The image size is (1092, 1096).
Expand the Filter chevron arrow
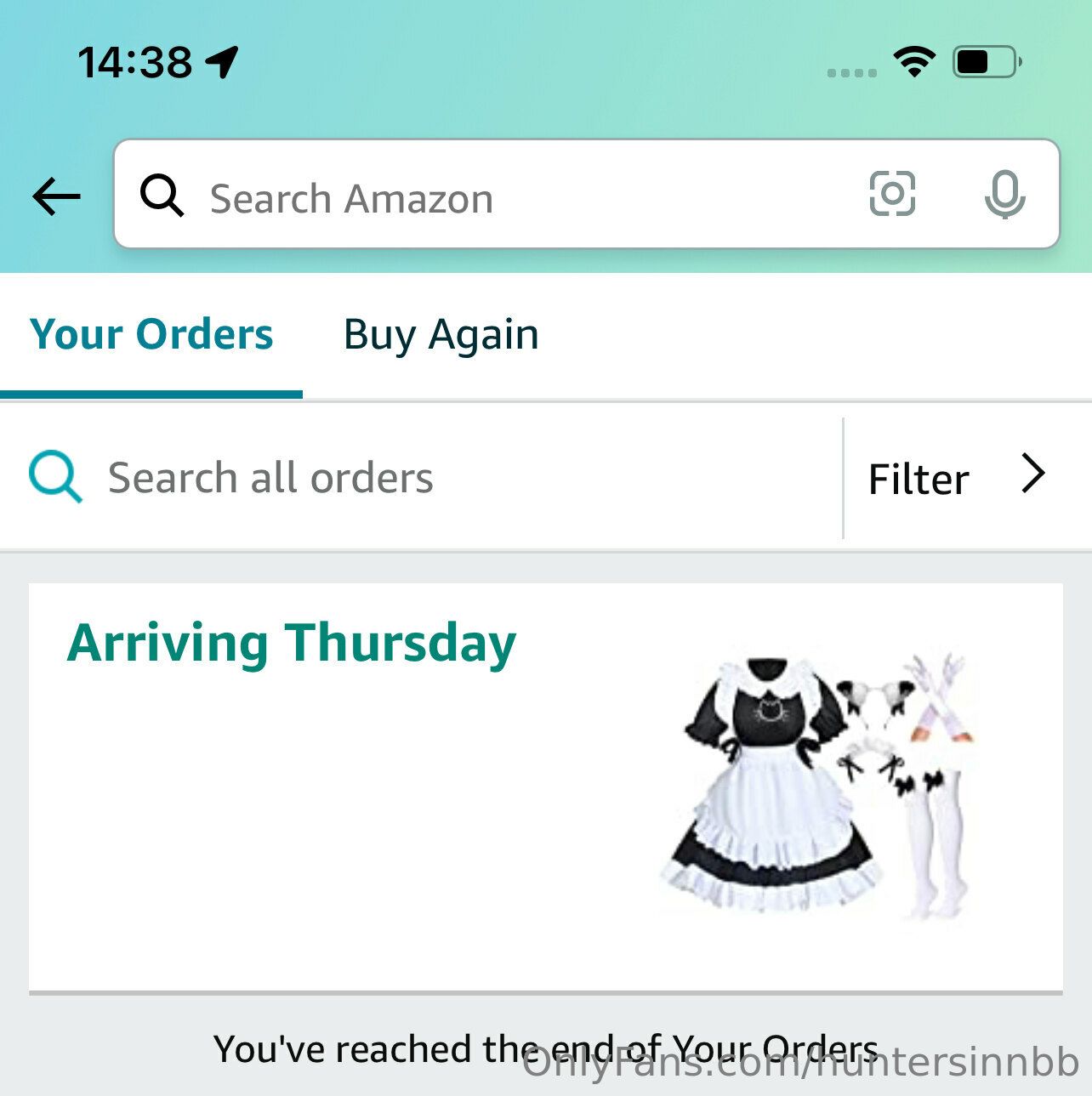click(x=1032, y=474)
